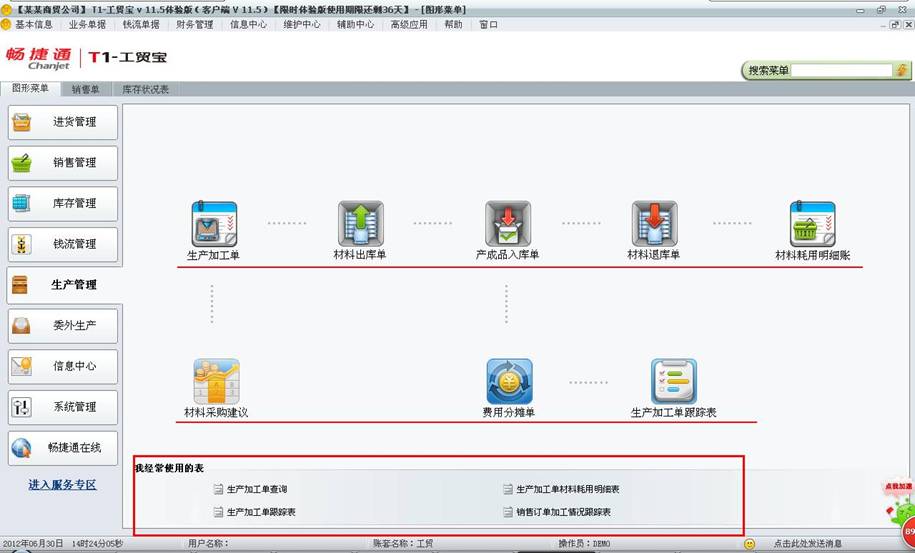Open the 基本信息 menu
Image resolution: width=915 pixels, height=553 pixels.
click(x=34, y=24)
